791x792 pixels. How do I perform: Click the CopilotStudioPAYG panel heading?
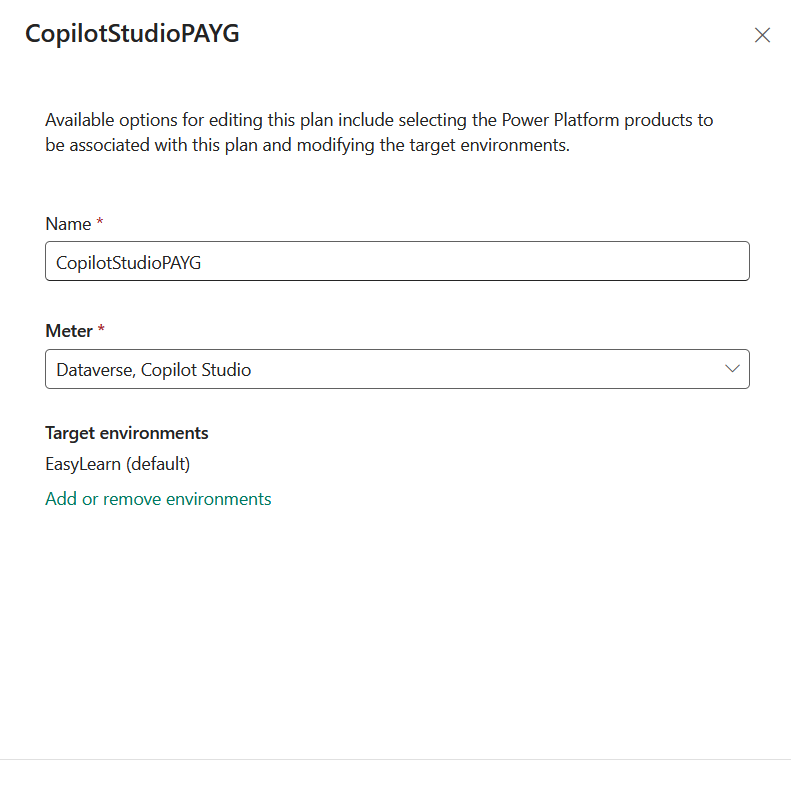(132, 34)
